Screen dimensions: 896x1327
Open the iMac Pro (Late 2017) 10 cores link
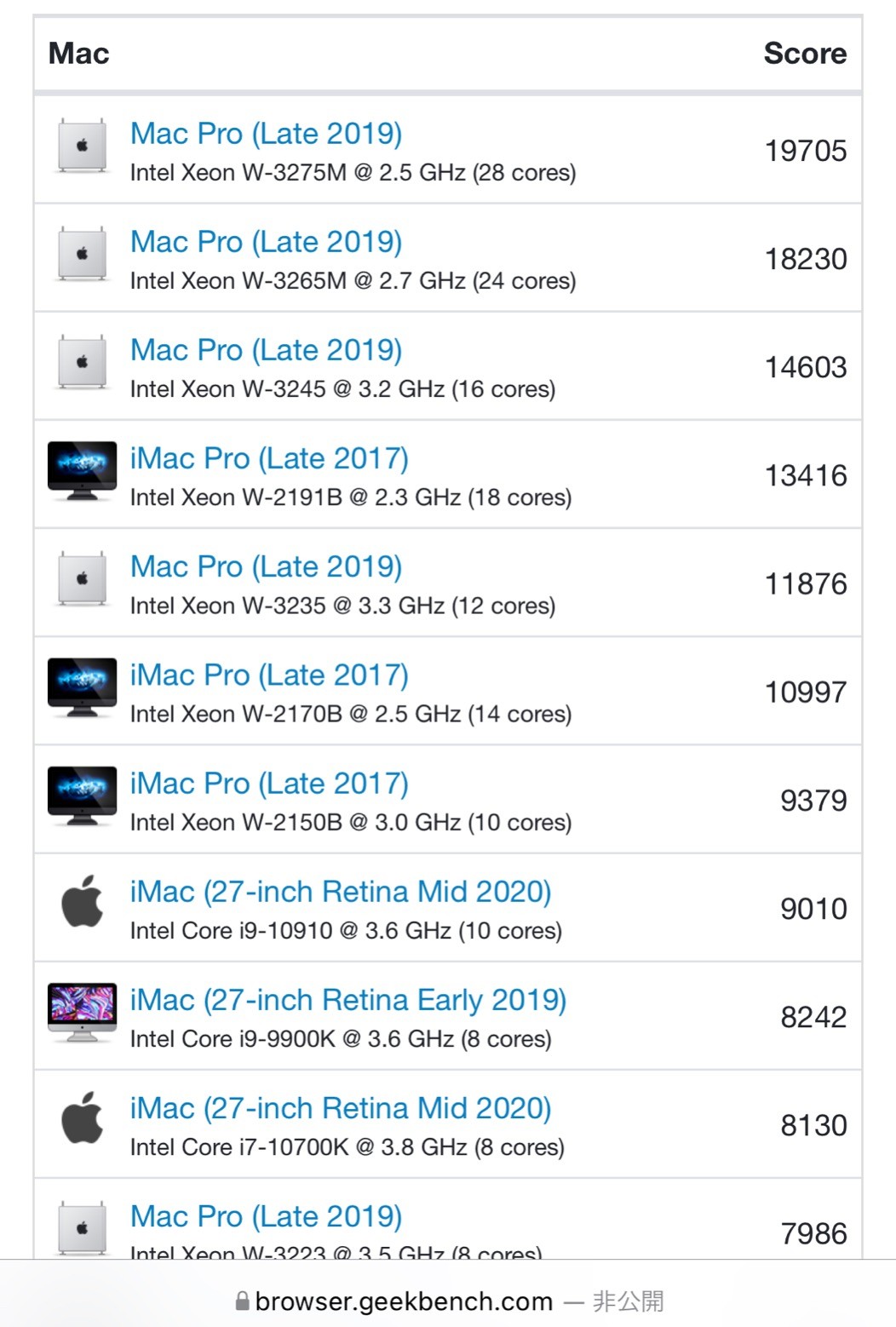[269, 784]
